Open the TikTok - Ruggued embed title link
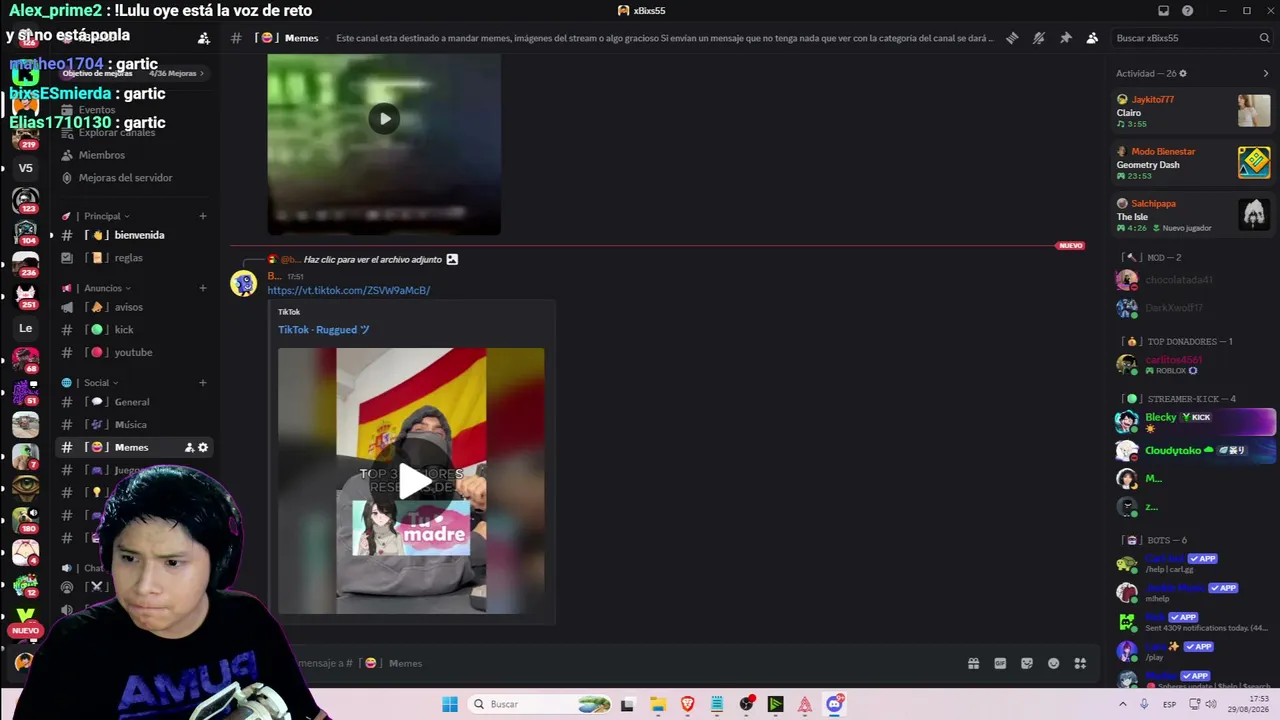Viewport: 1280px width, 720px height. click(x=324, y=329)
